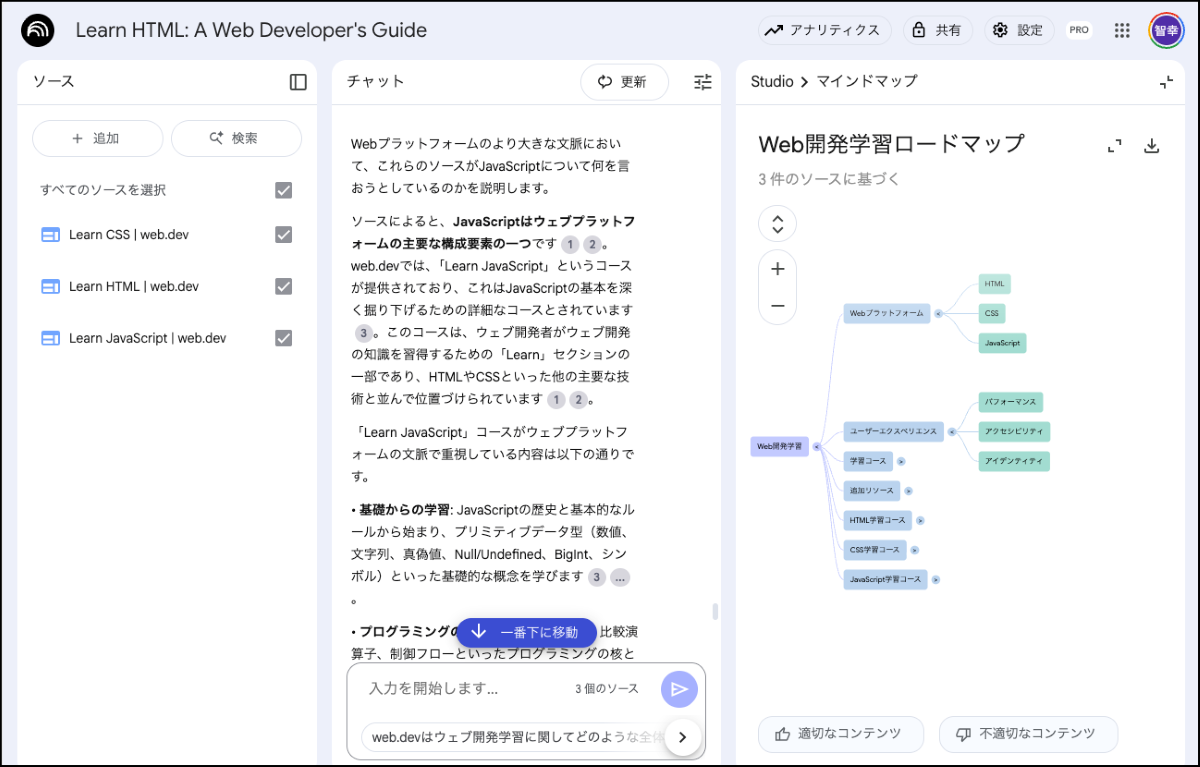Image resolution: width=1200 pixels, height=767 pixels.
Task: Click the 一番下に移動 button
Action: [x=527, y=632]
